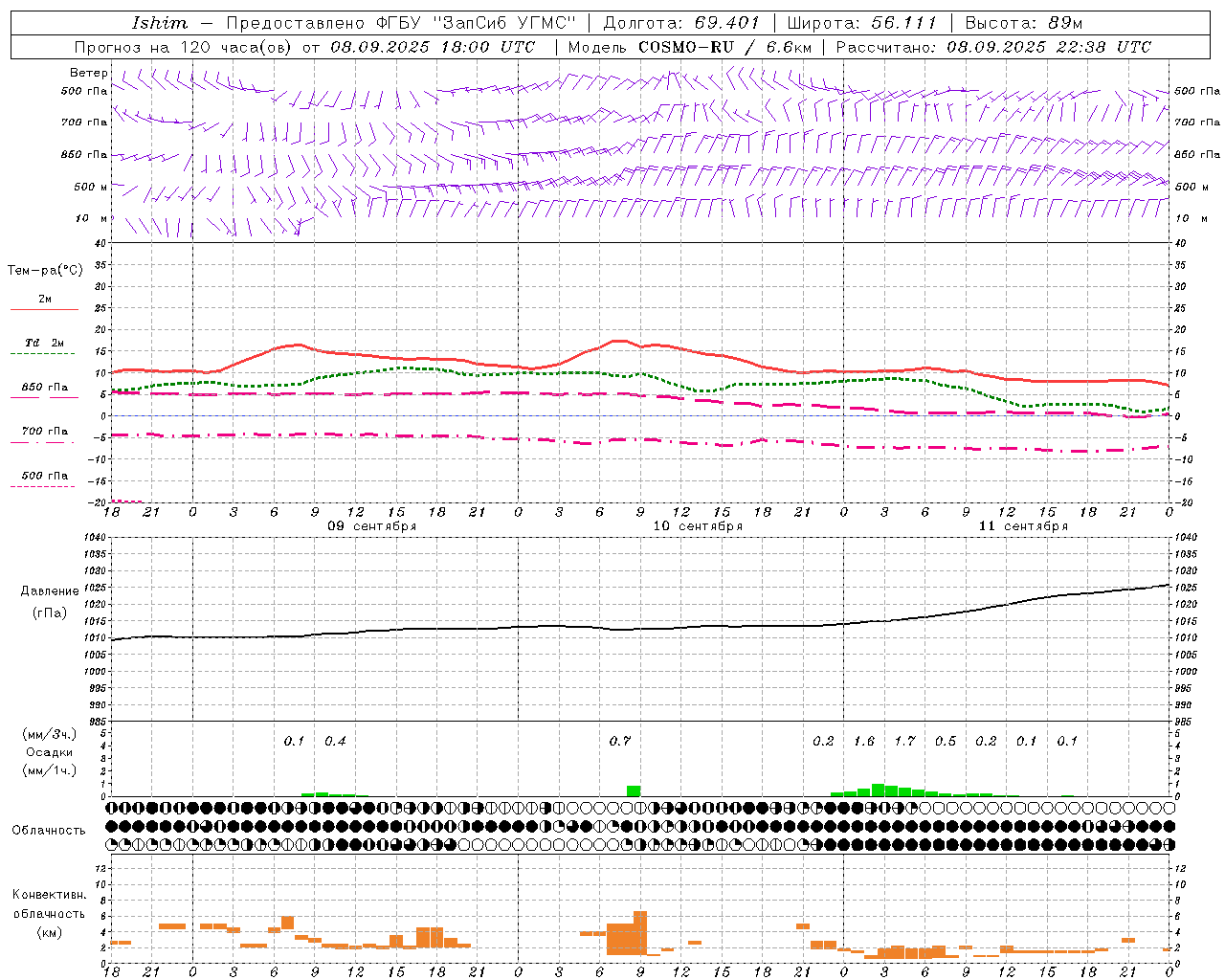This screenshot has width=1225, height=980.
Task: Click the "Ветер" wind panel label
Action: [x=88, y=73]
